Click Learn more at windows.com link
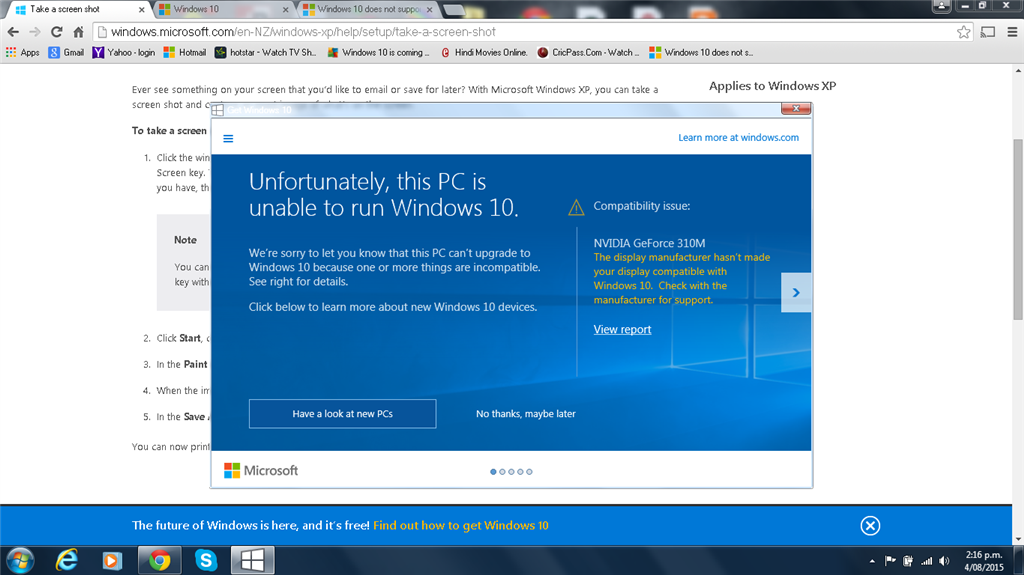Image resolution: width=1024 pixels, height=575 pixels. pyautogui.click(x=738, y=138)
